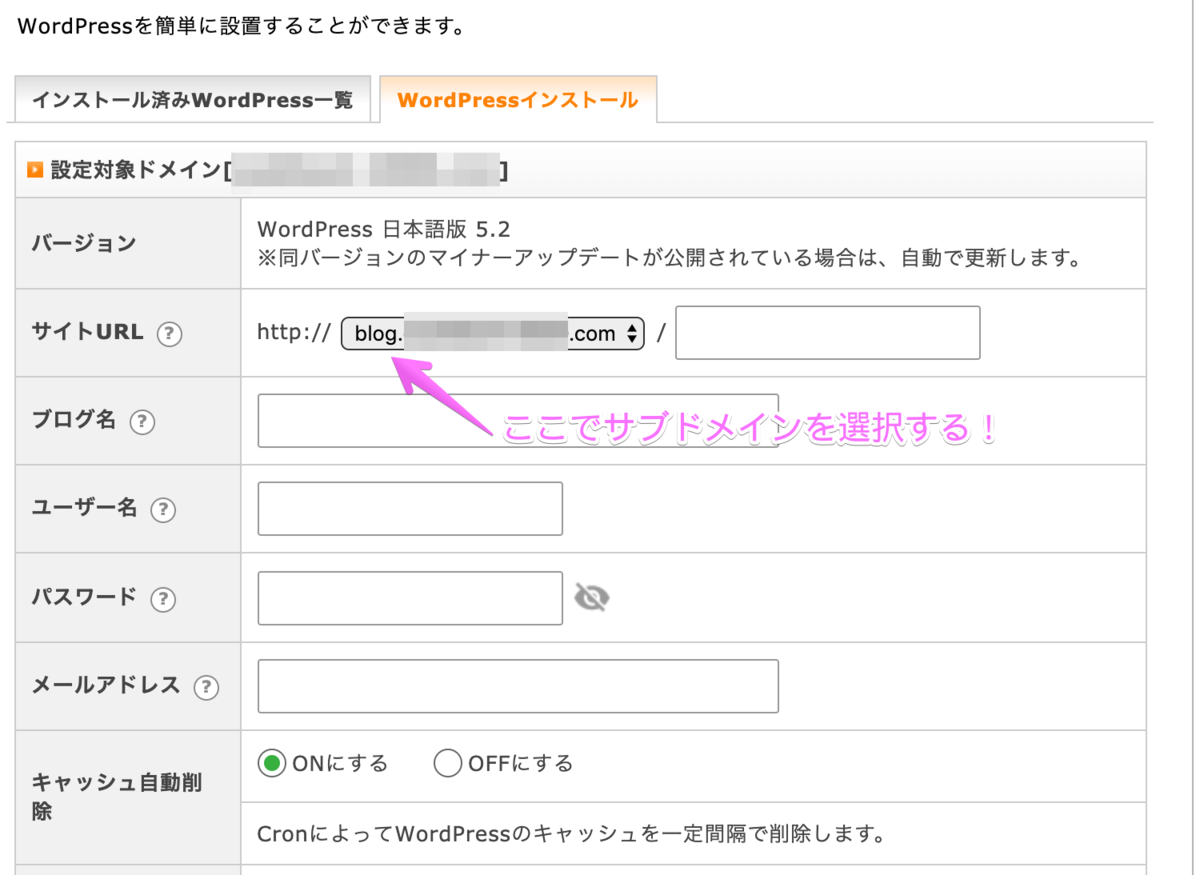Screen dimensions: 1200x875
Task: Switch to the WordPressインストール tab
Action: 517,99
